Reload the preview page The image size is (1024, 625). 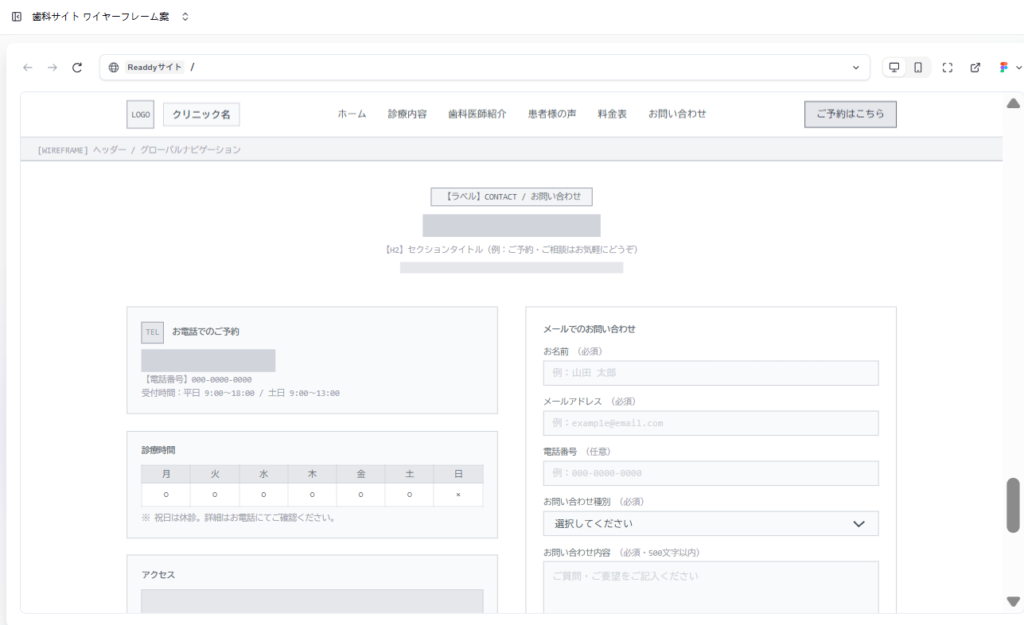pos(77,67)
